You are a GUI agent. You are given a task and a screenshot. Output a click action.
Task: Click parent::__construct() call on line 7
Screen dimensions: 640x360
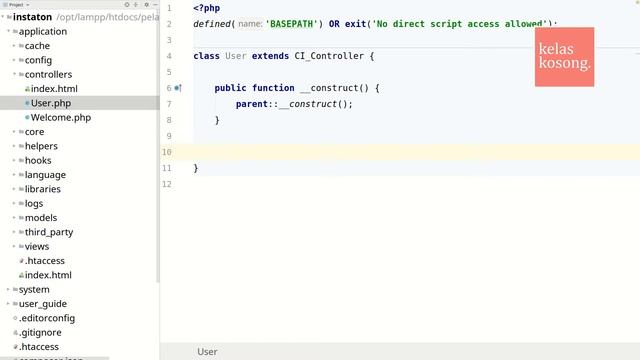(294, 104)
